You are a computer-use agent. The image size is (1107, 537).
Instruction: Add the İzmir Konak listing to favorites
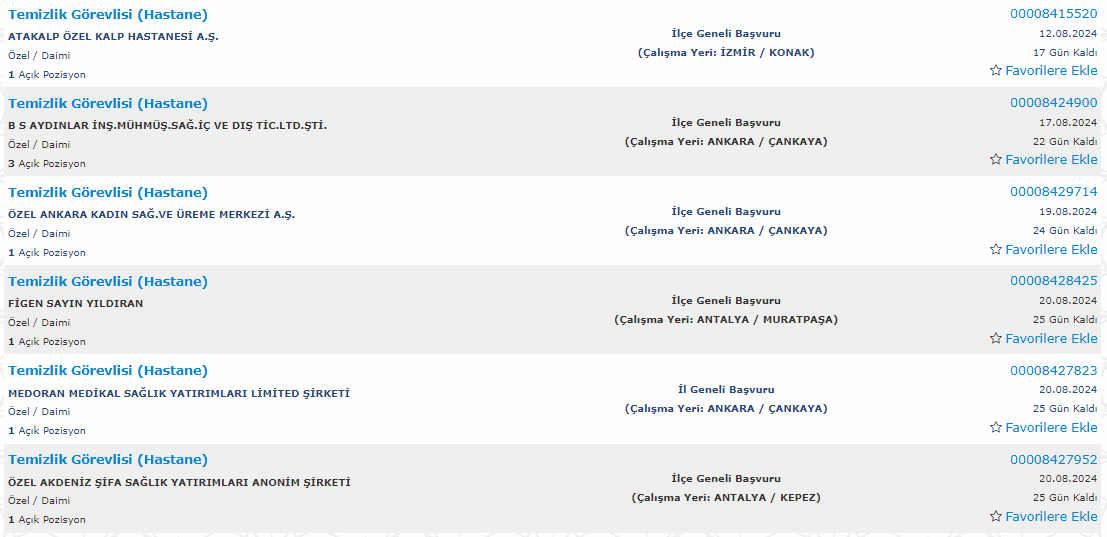1043,71
